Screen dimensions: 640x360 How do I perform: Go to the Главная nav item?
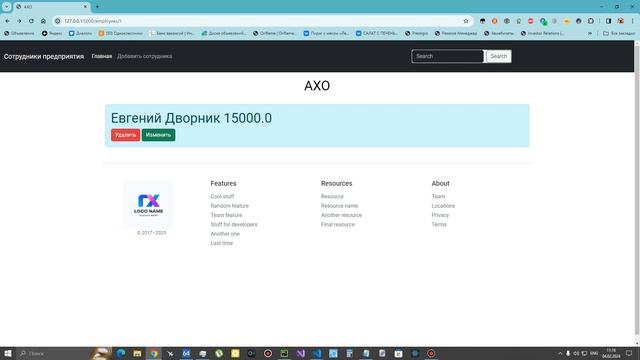tap(102, 56)
